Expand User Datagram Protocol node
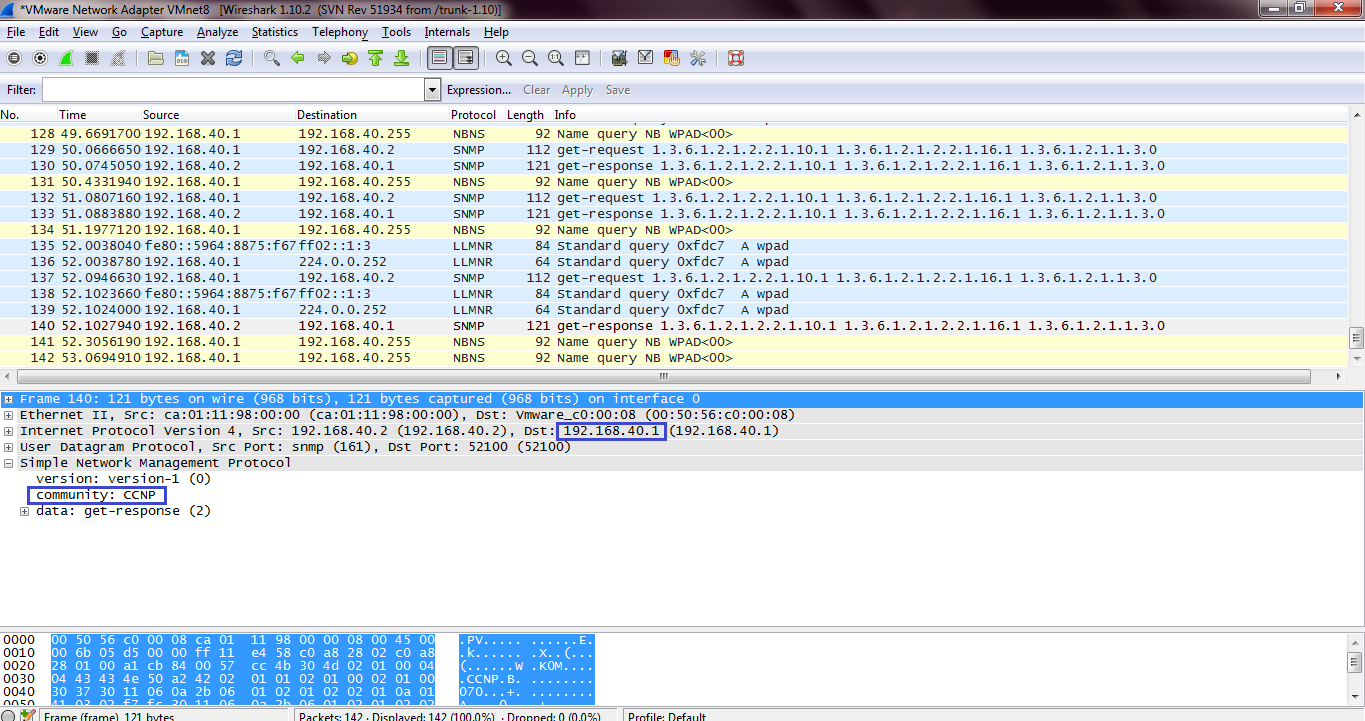The image size is (1365, 721). 9,447
